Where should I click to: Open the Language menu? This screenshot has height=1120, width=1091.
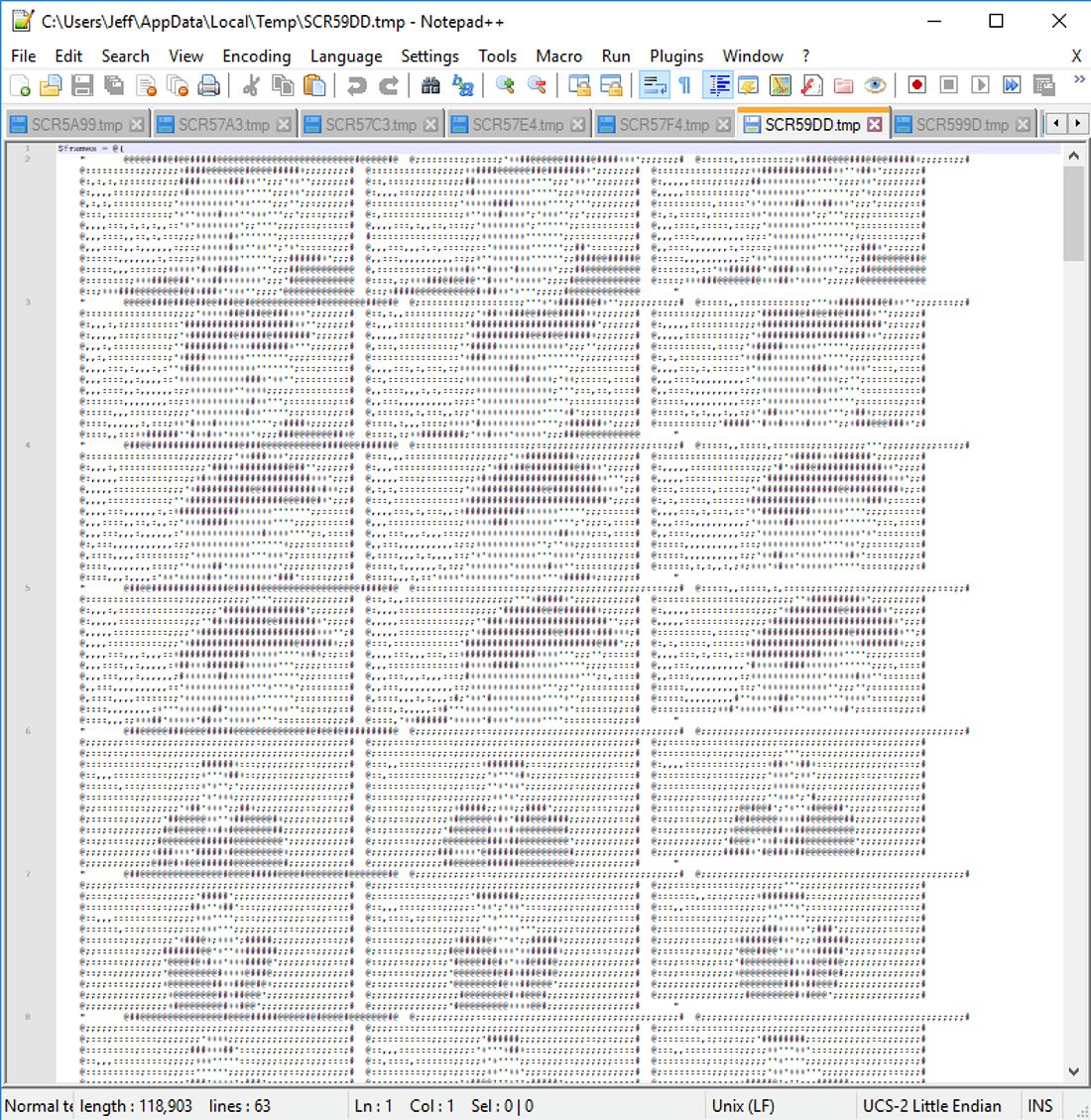click(x=345, y=56)
